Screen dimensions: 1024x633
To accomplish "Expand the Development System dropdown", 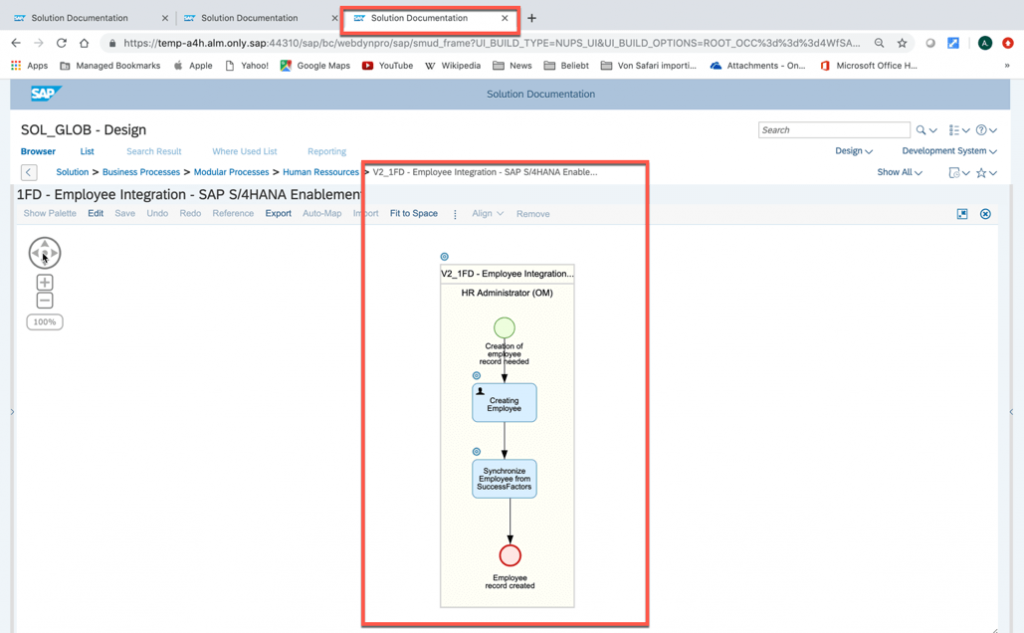I will pos(949,151).
